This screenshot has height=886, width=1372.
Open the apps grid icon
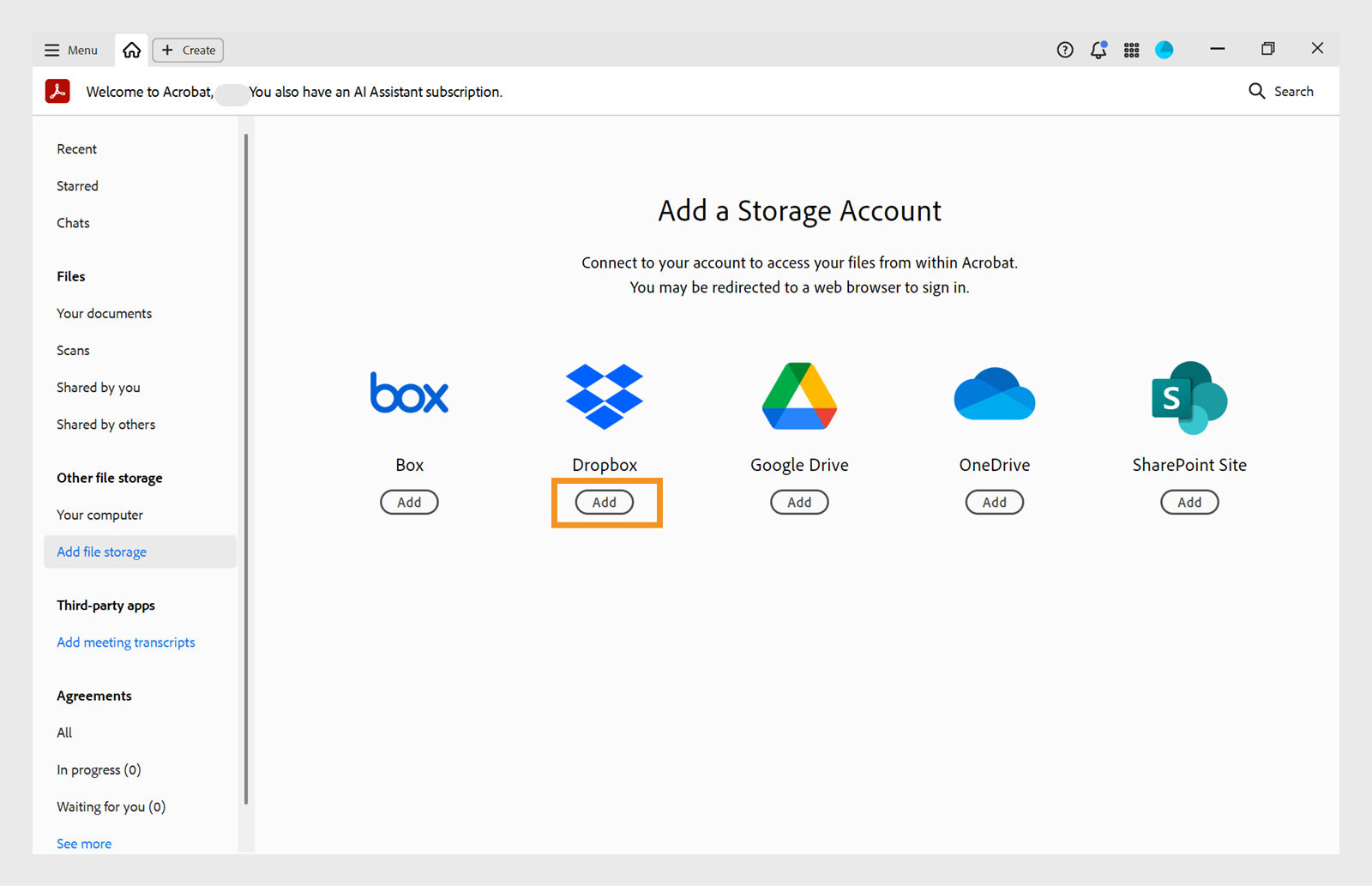[x=1132, y=51]
